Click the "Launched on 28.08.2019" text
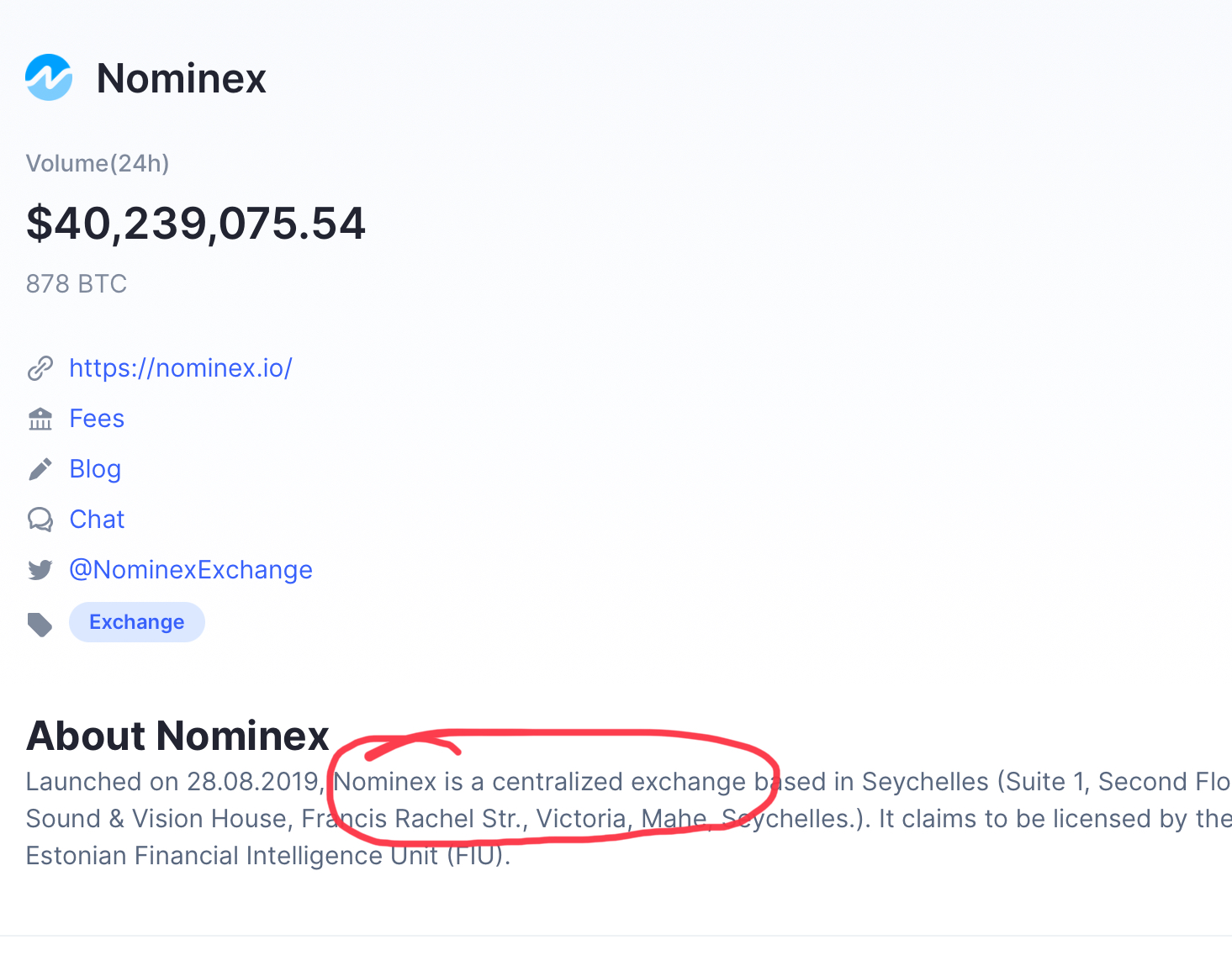 [x=172, y=782]
